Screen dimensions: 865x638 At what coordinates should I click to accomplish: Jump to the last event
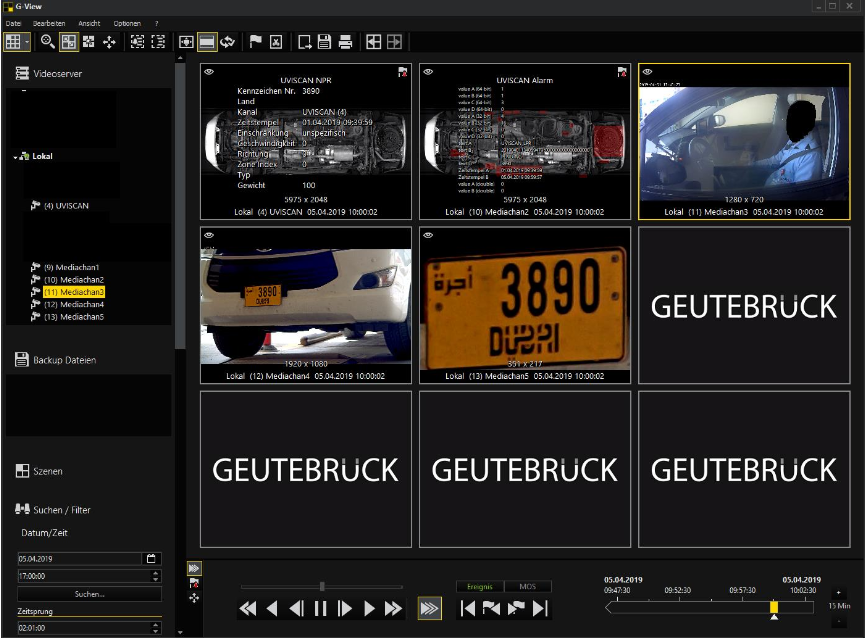(541, 609)
